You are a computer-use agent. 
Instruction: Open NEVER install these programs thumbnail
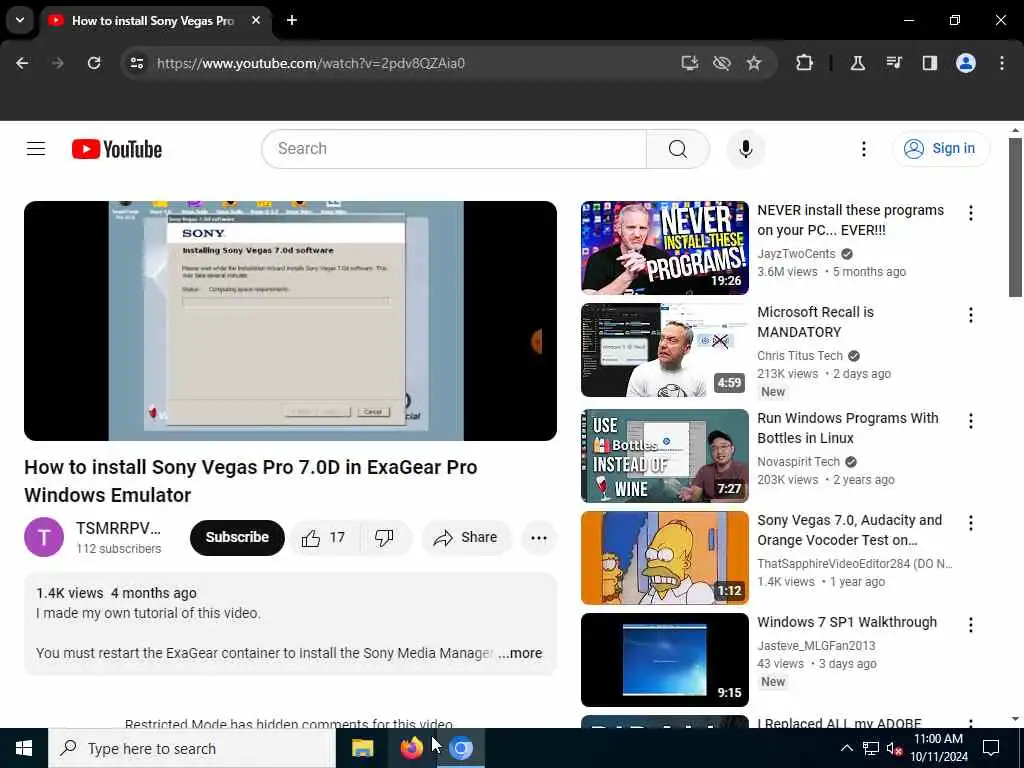(665, 248)
